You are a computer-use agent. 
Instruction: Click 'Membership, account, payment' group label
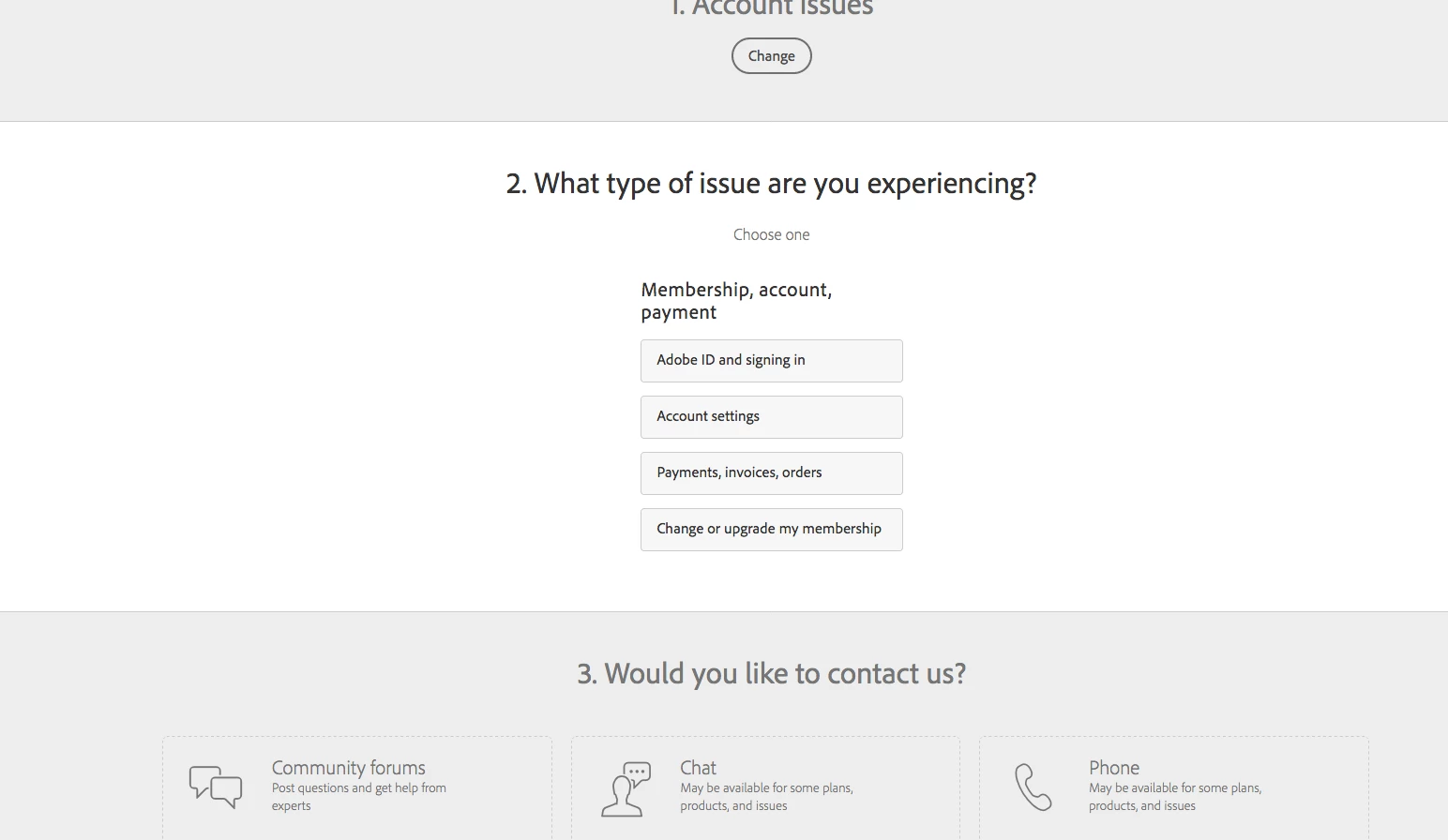pos(736,300)
